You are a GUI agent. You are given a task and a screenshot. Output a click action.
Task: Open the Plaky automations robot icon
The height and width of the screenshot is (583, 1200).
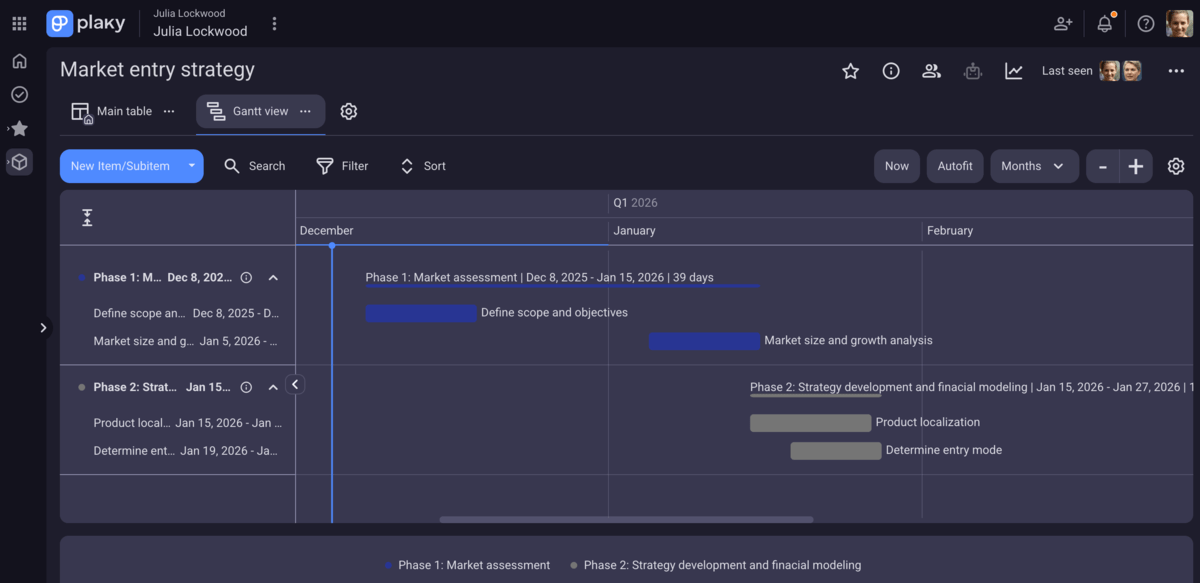pyautogui.click(x=972, y=70)
